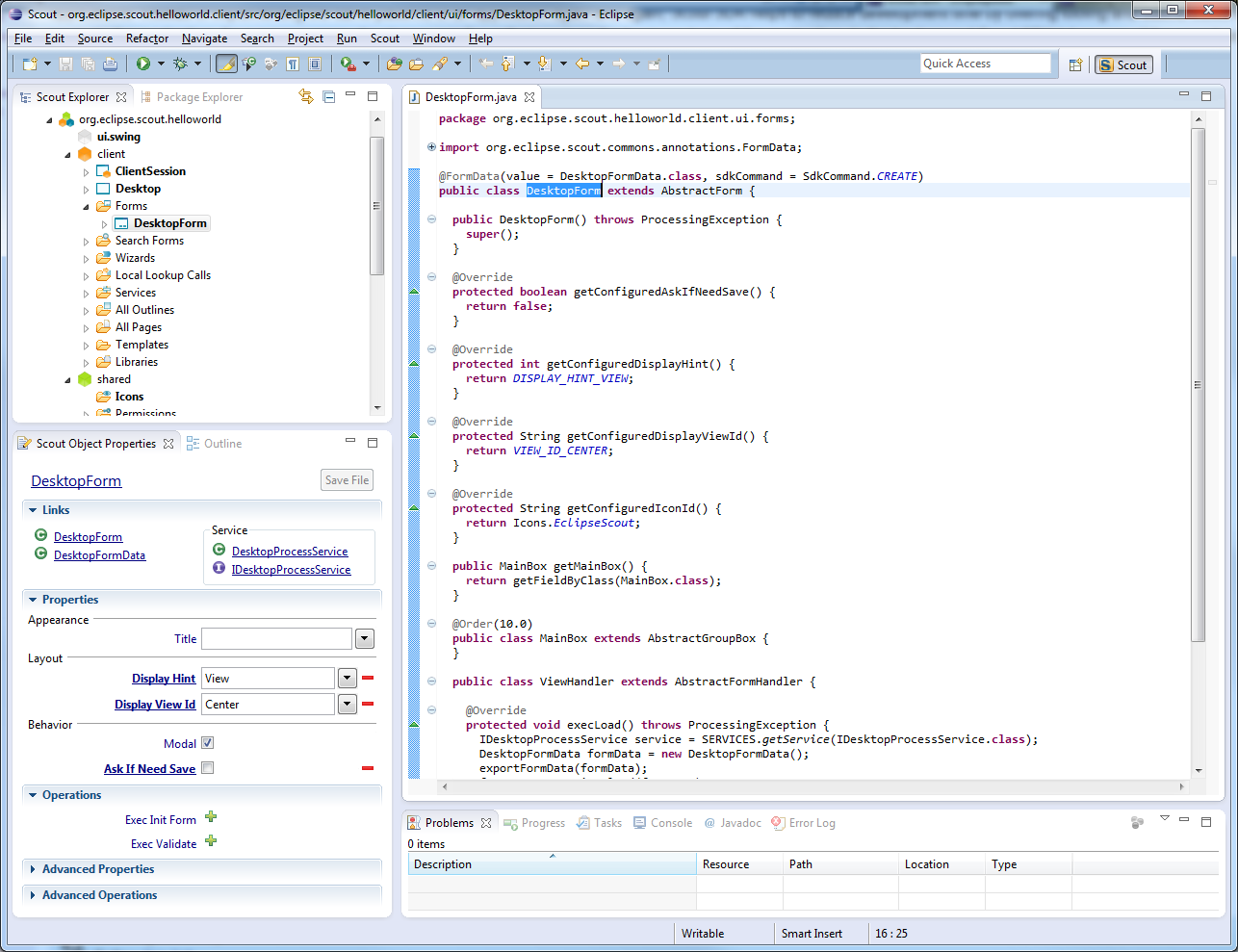Collapse the Links section

coord(33,510)
